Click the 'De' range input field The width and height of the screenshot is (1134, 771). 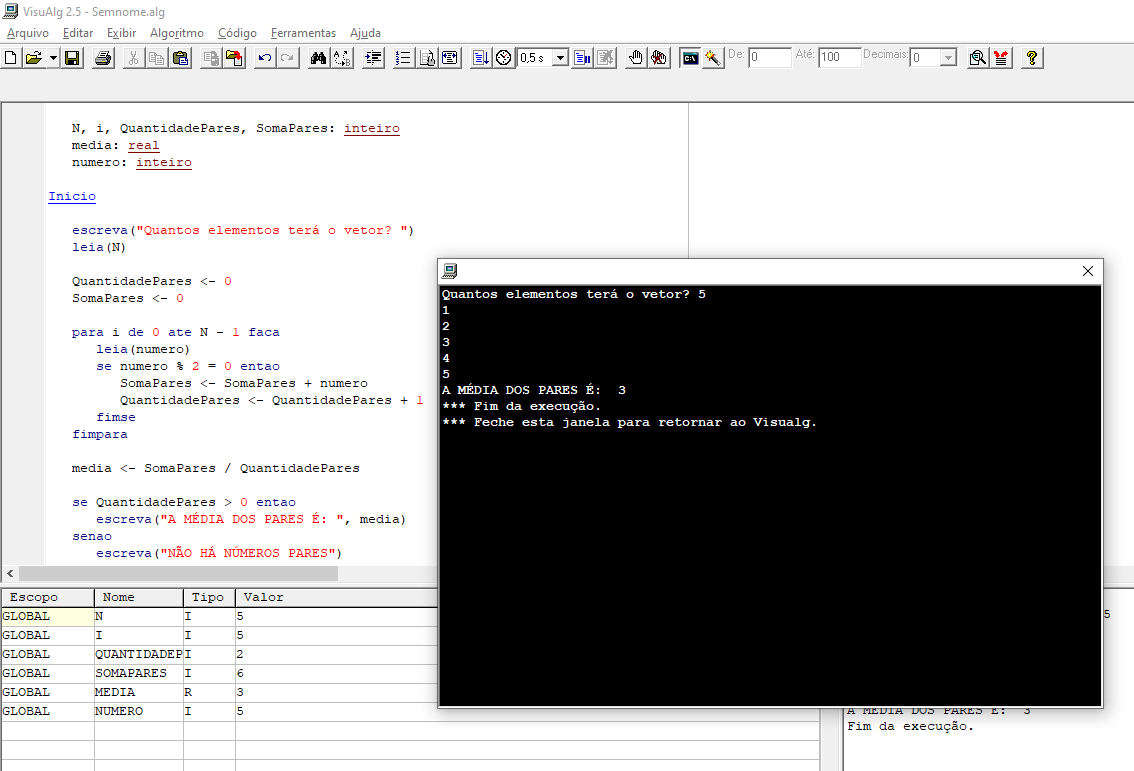(x=770, y=57)
